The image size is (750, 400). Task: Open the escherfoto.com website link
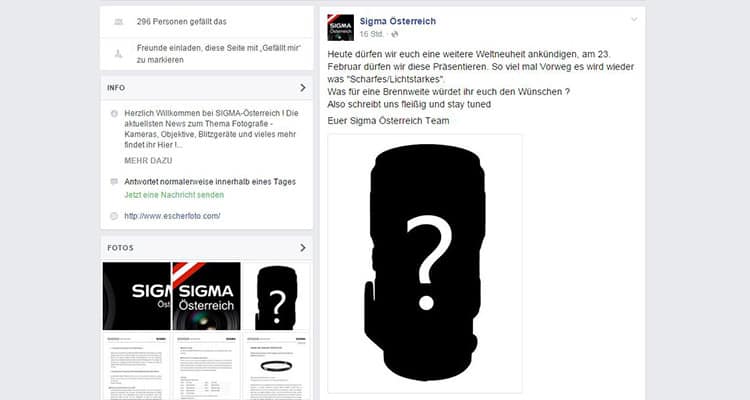tap(172, 216)
